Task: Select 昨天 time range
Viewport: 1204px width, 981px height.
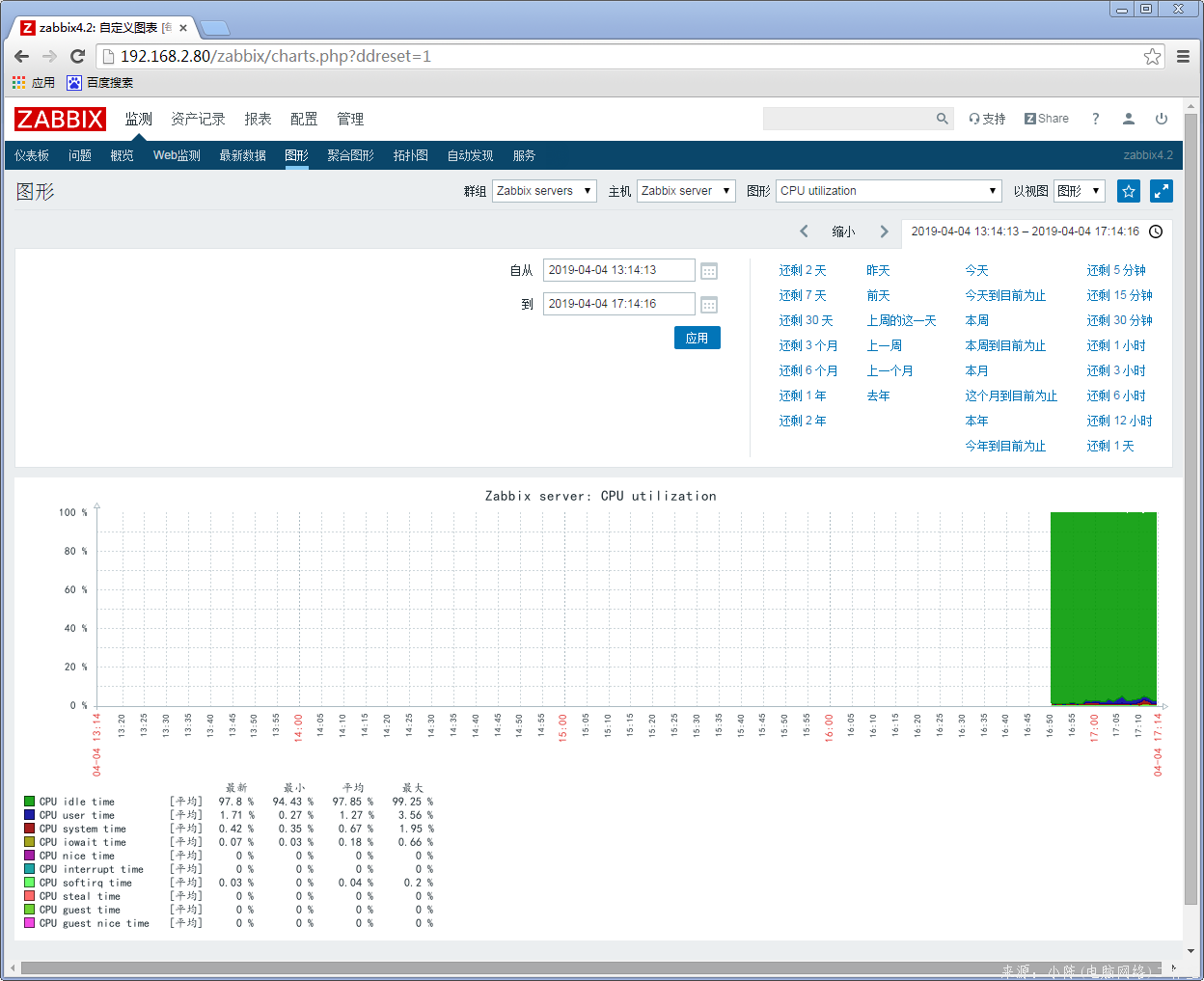Action: tap(878, 270)
